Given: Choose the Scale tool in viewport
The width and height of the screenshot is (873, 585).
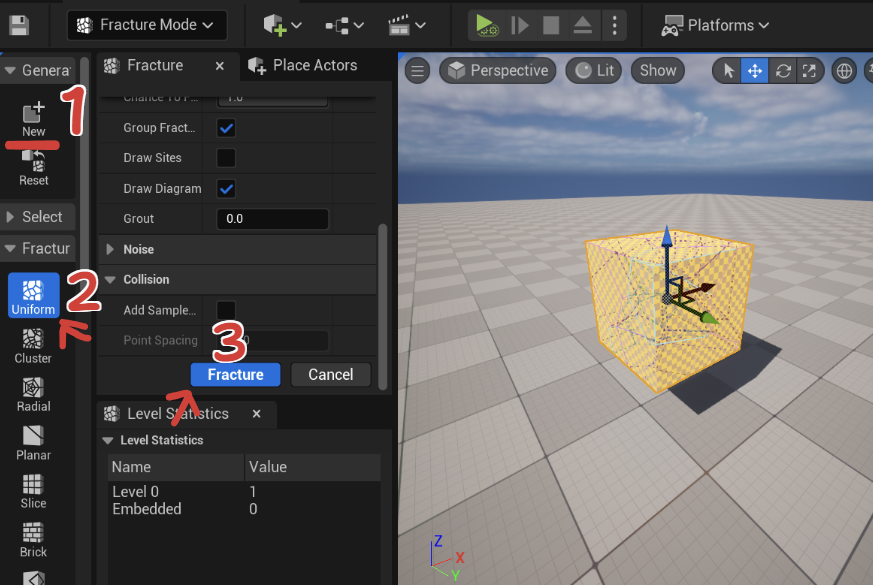Looking at the screenshot, I should [x=810, y=71].
